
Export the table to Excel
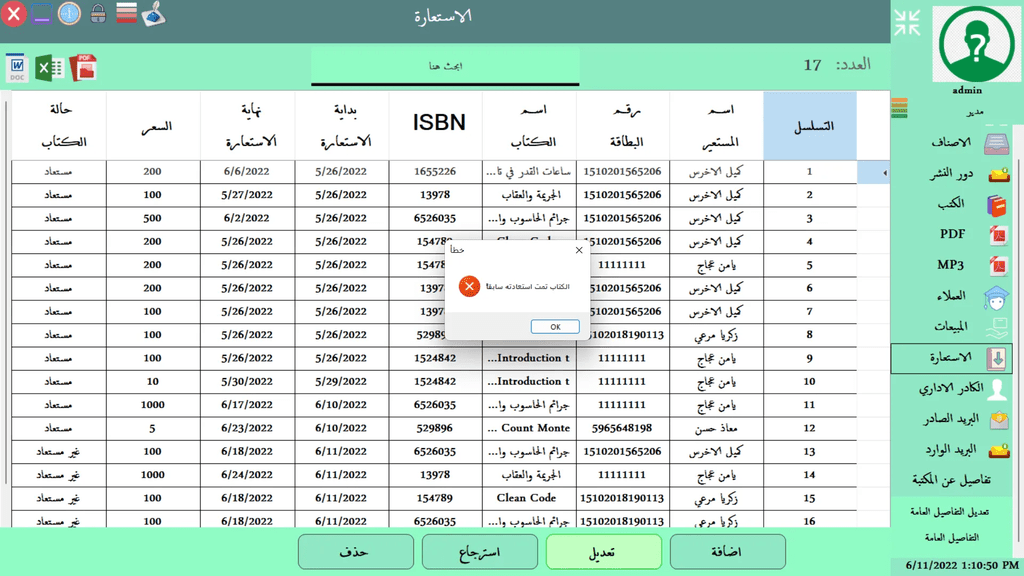coord(49,68)
